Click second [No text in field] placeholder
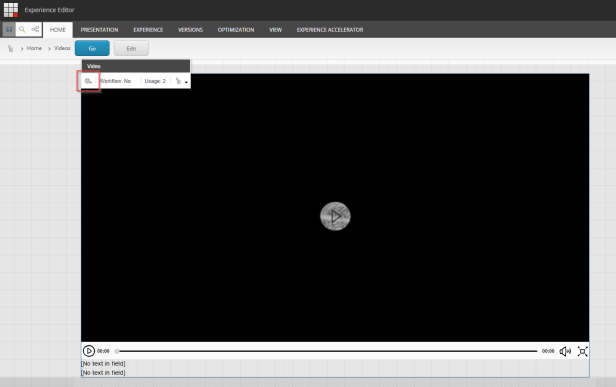This screenshot has width=616, height=387. coord(103,372)
